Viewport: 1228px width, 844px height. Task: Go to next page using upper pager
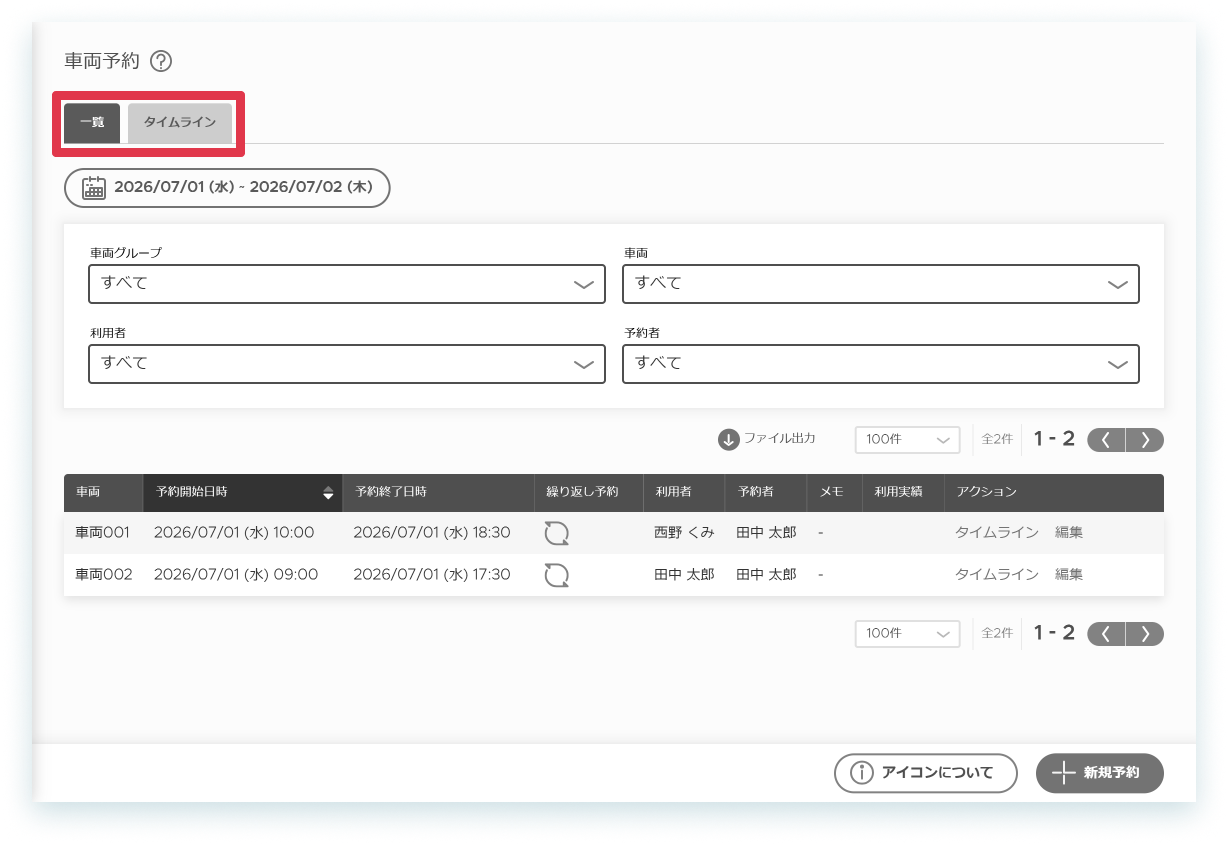tap(1145, 440)
